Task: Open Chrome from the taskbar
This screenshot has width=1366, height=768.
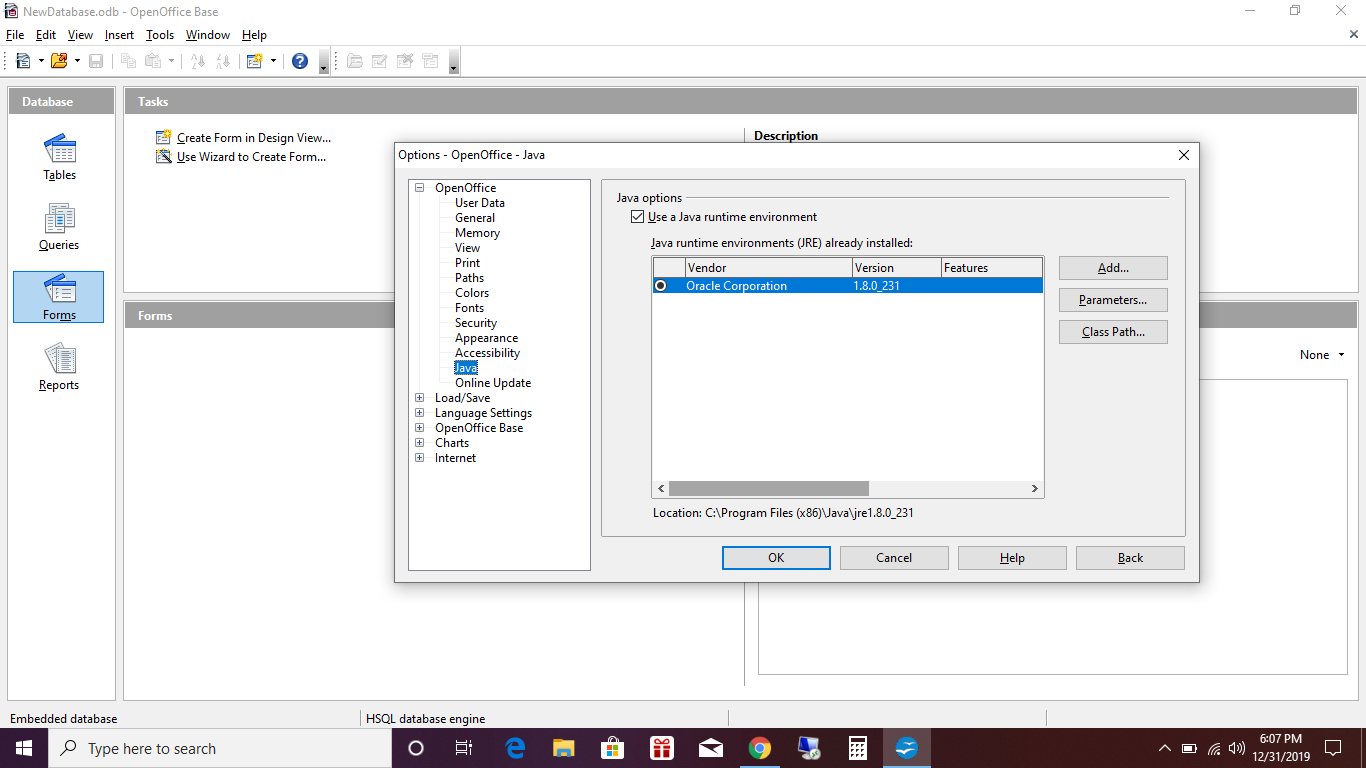Action: pos(760,748)
